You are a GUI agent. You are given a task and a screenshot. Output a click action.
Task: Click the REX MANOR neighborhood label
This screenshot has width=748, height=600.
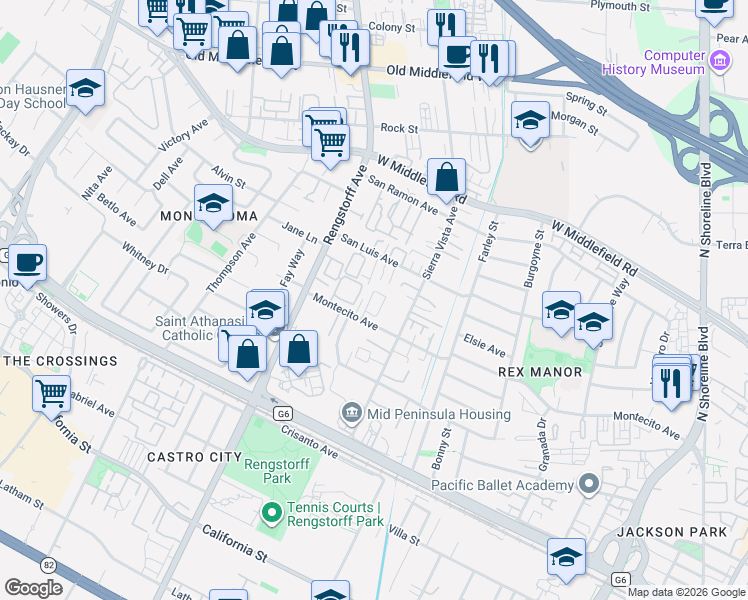(x=540, y=372)
